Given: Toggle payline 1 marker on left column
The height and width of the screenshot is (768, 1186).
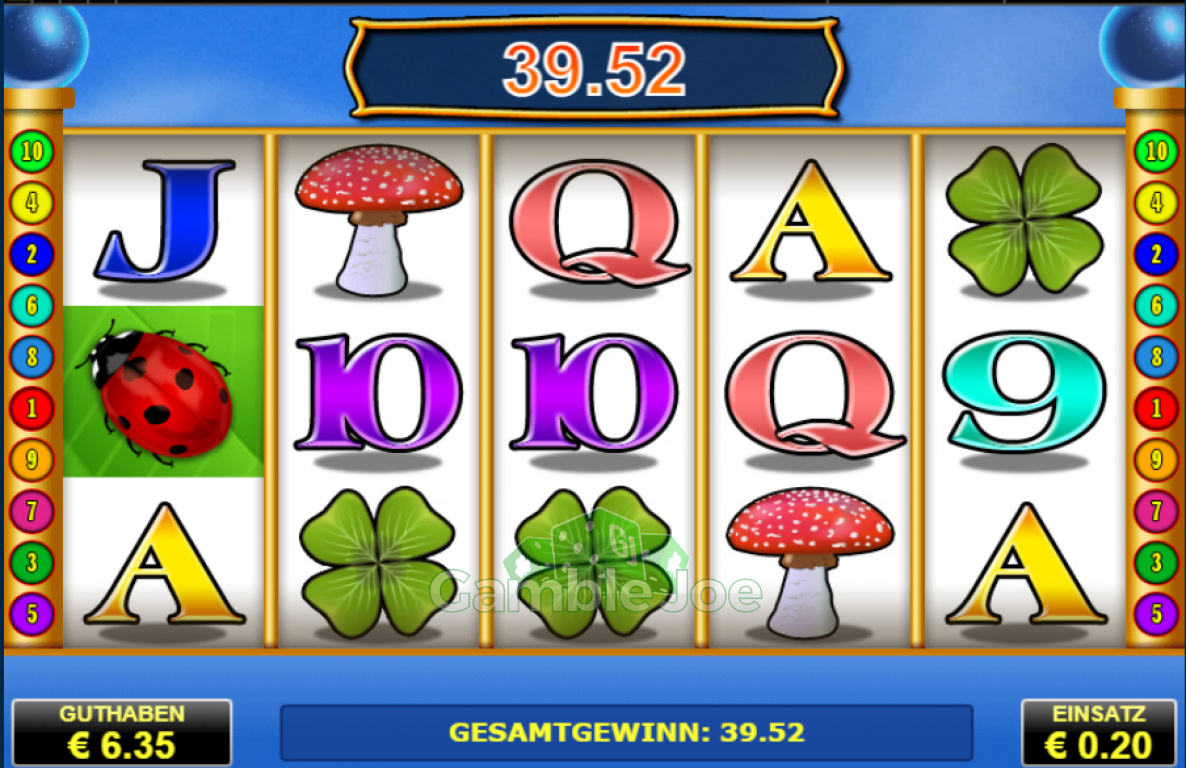Looking at the screenshot, I should [x=32, y=409].
